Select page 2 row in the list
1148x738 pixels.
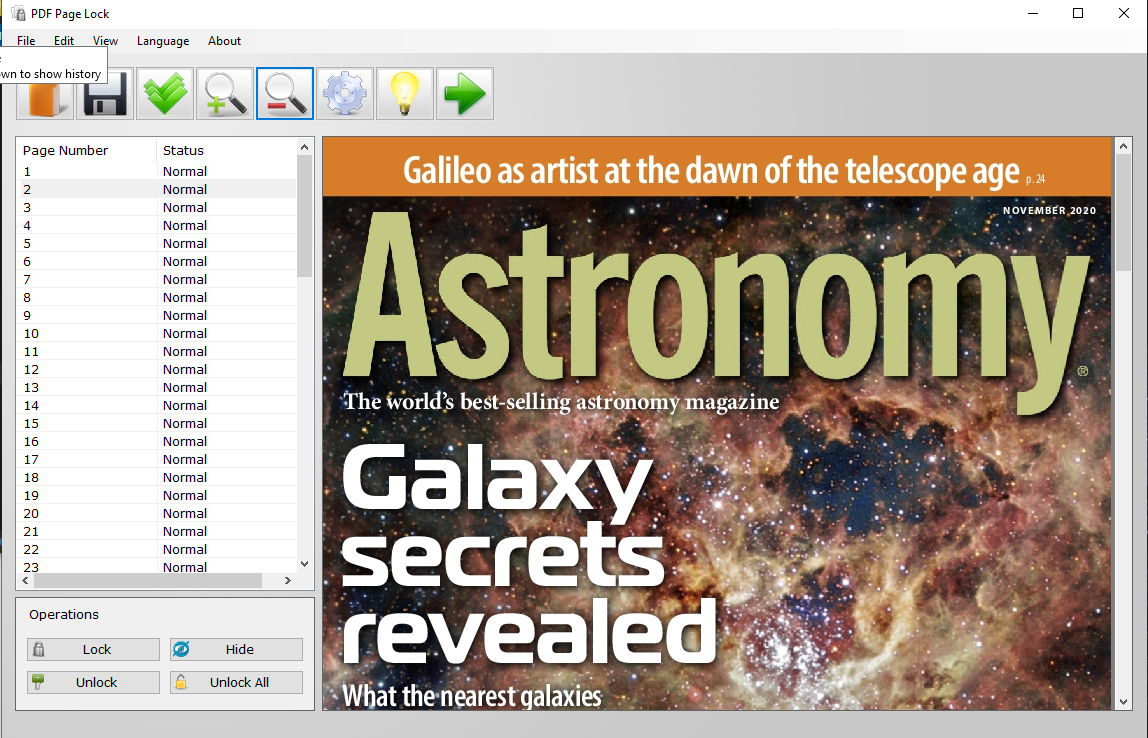[157, 190]
